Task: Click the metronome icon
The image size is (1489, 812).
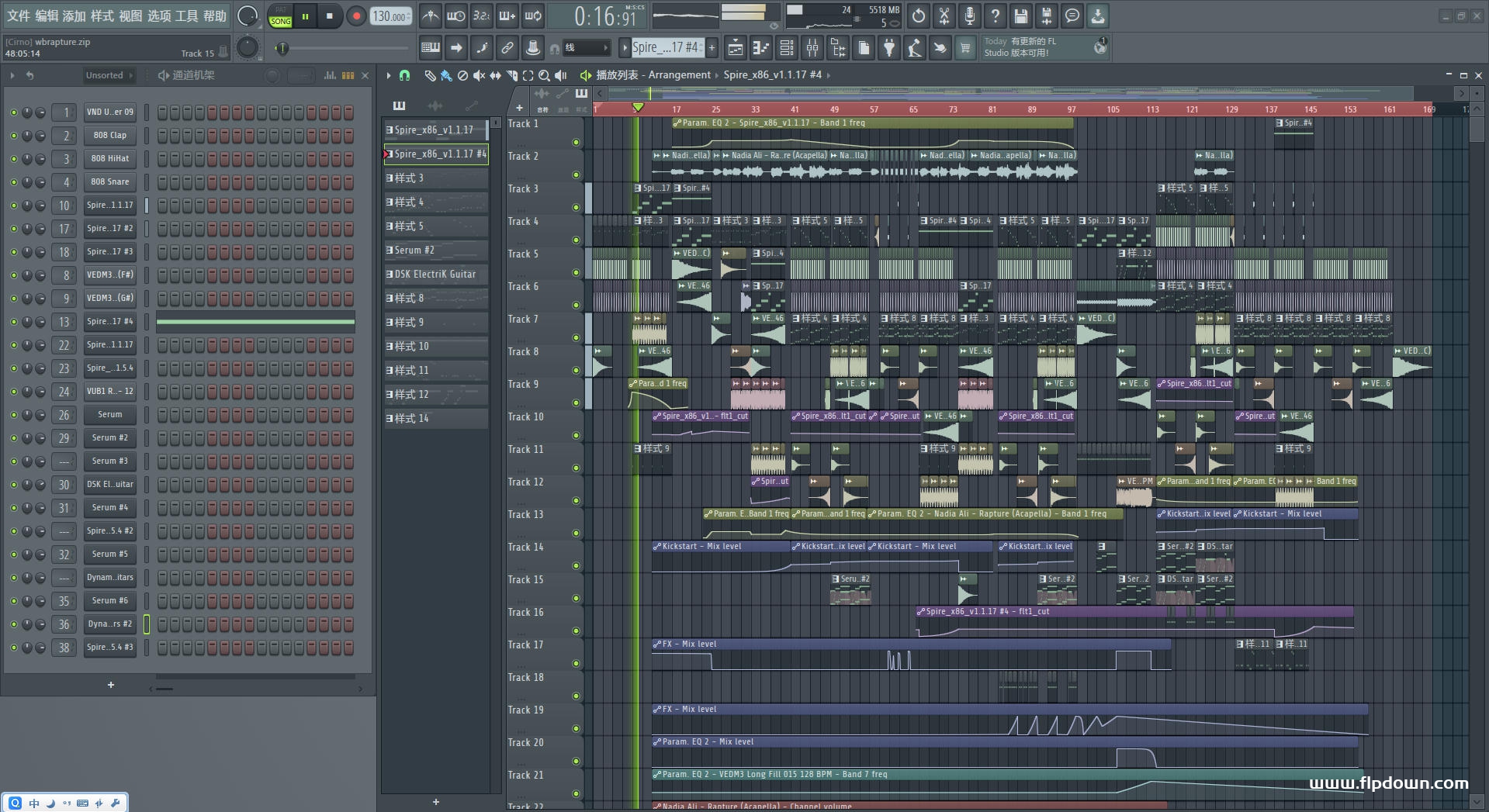Action: [x=430, y=16]
